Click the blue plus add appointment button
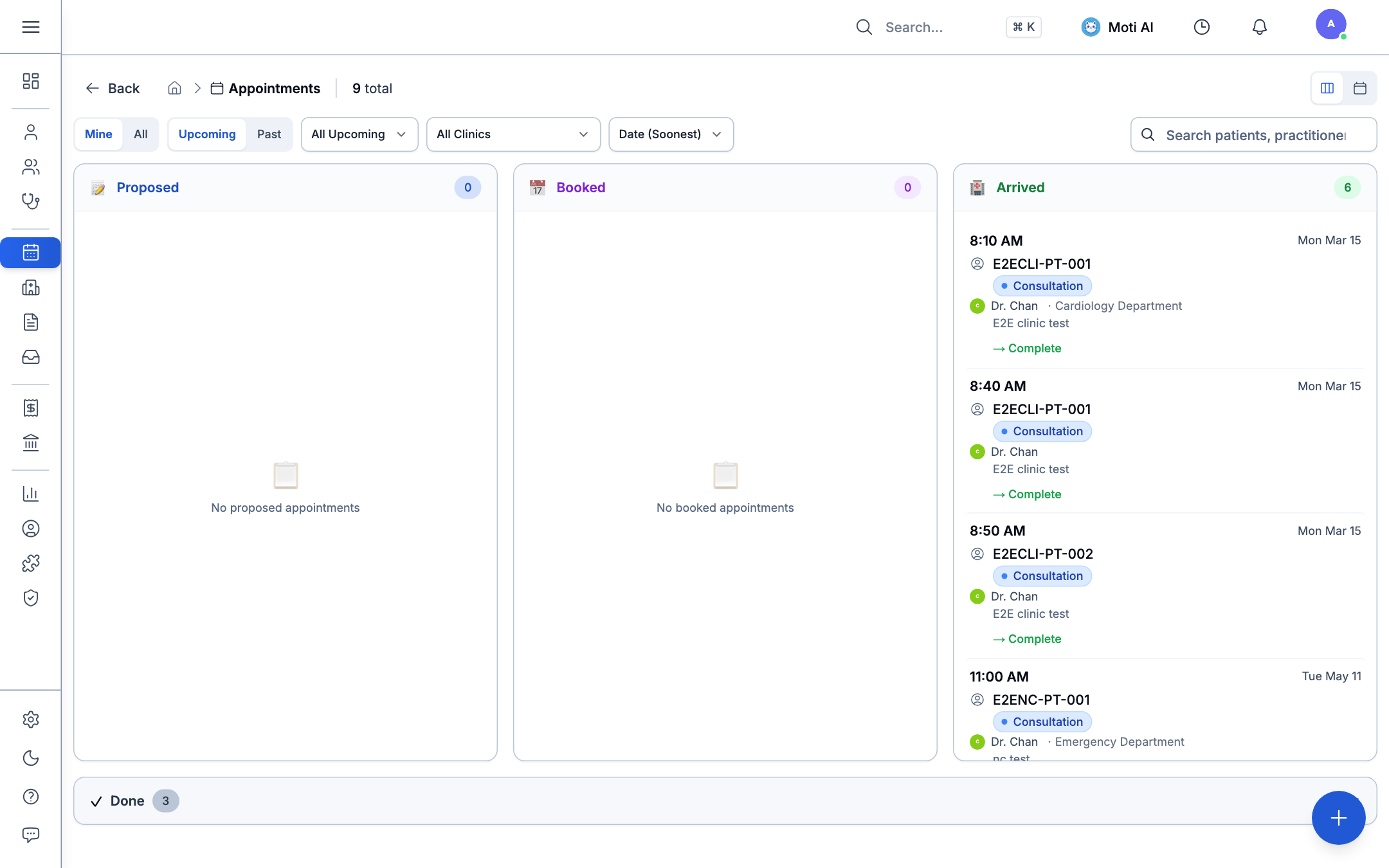 (x=1338, y=817)
